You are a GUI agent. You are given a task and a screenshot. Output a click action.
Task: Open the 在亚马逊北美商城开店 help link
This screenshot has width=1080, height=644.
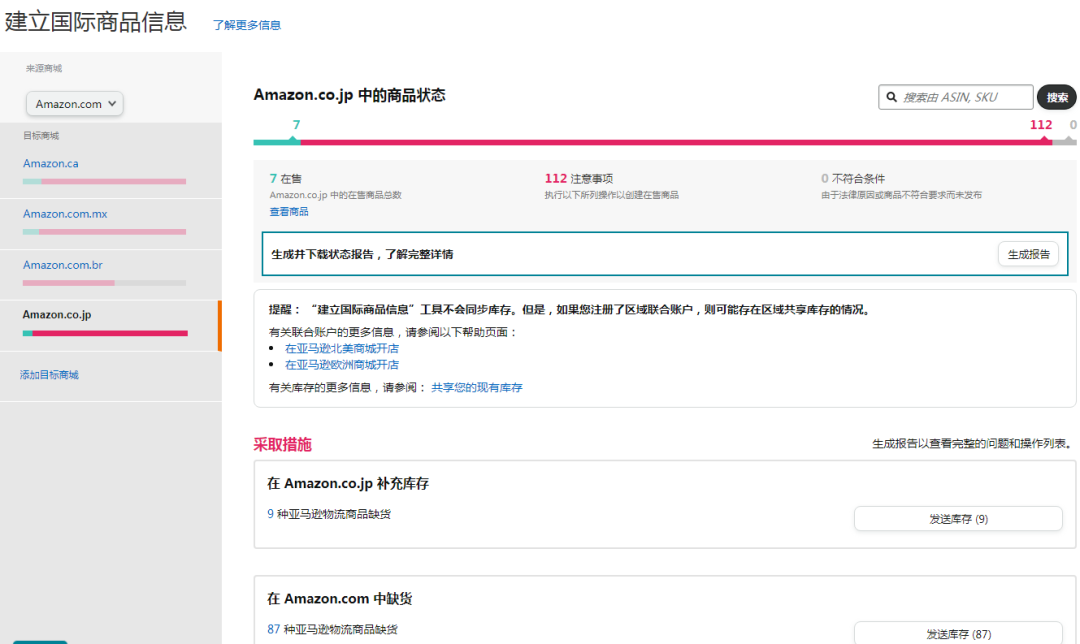pyautogui.click(x=342, y=349)
